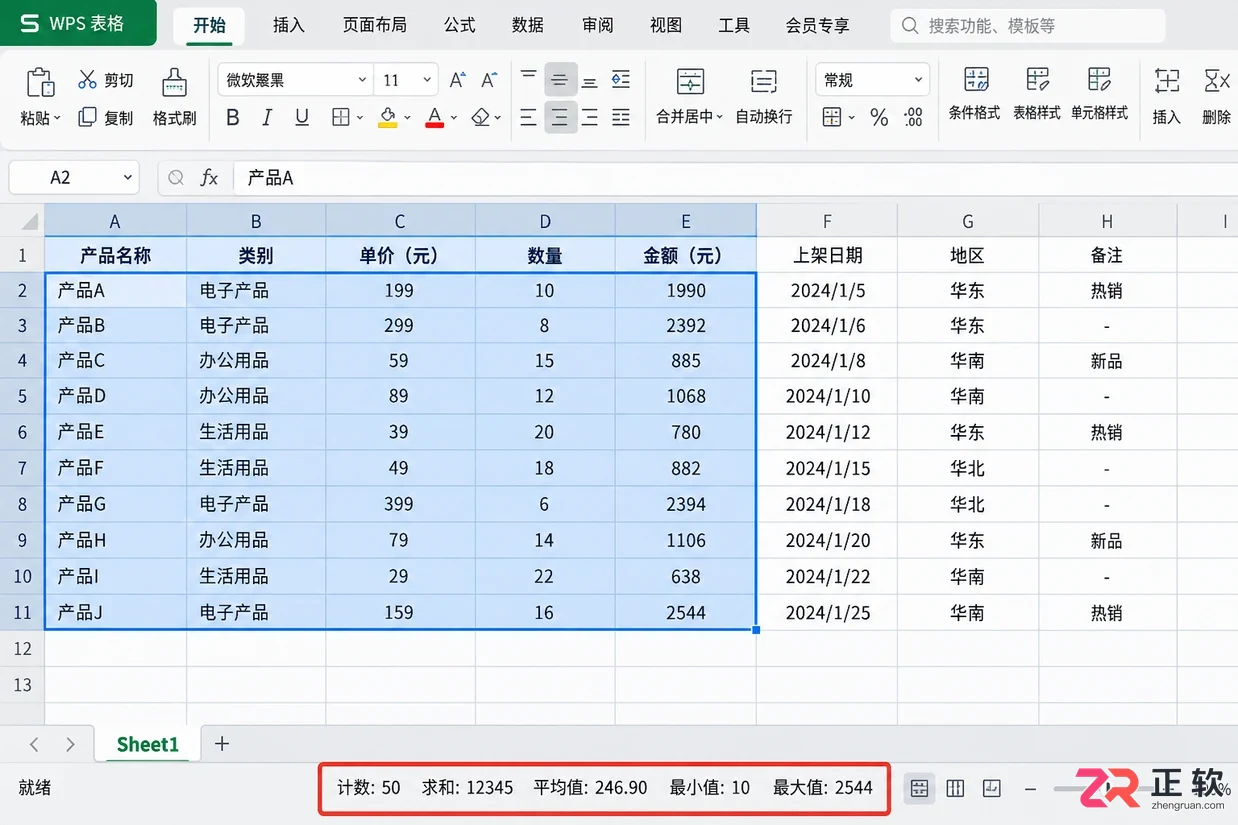The height and width of the screenshot is (825, 1238).
Task: Apply the red font color A
Action: point(434,118)
